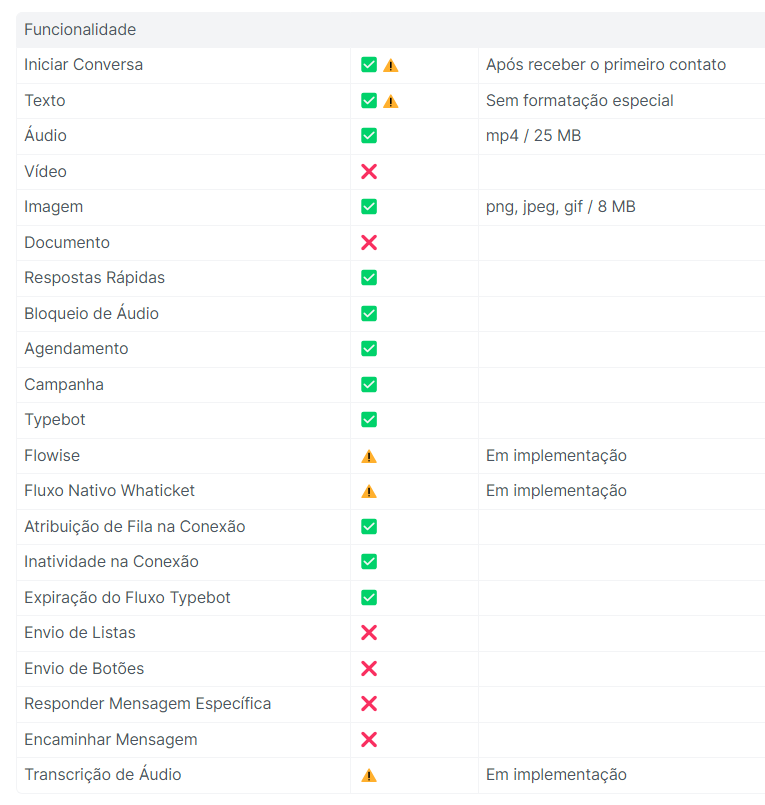Click the 'png, jpeg, gif / 8 MB' cell
Screen dimensions: 765x805
tap(560, 207)
